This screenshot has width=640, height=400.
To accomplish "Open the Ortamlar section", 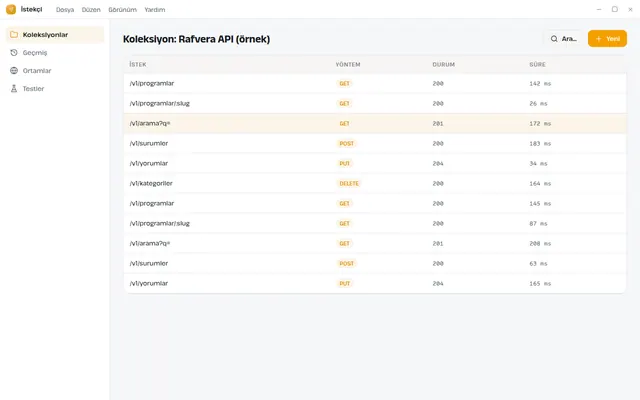I will [55, 71].
